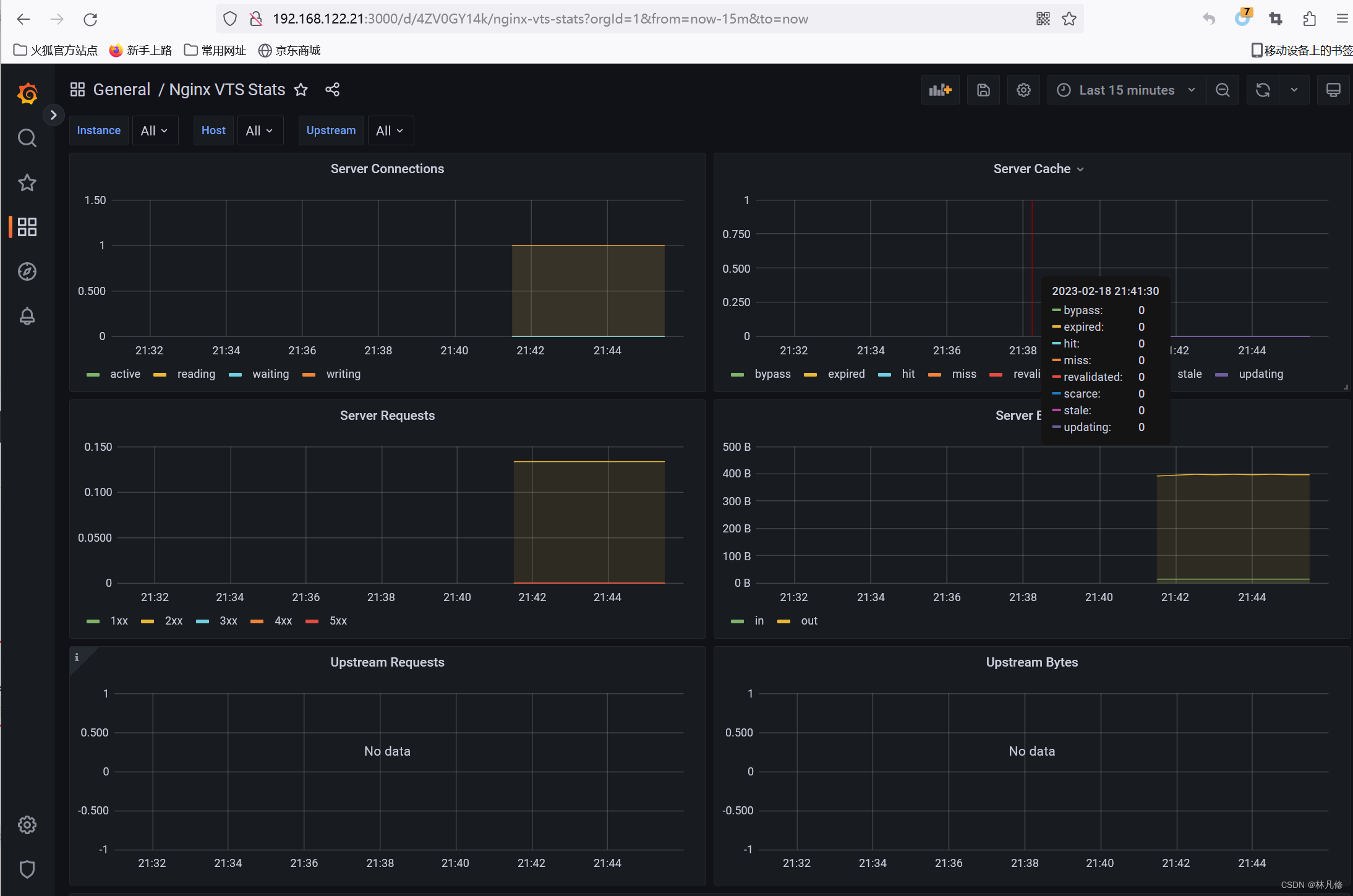The width and height of the screenshot is (1353, 896).
Task: Open the Server Requests panel title
Action: click(x=387, y=416)
